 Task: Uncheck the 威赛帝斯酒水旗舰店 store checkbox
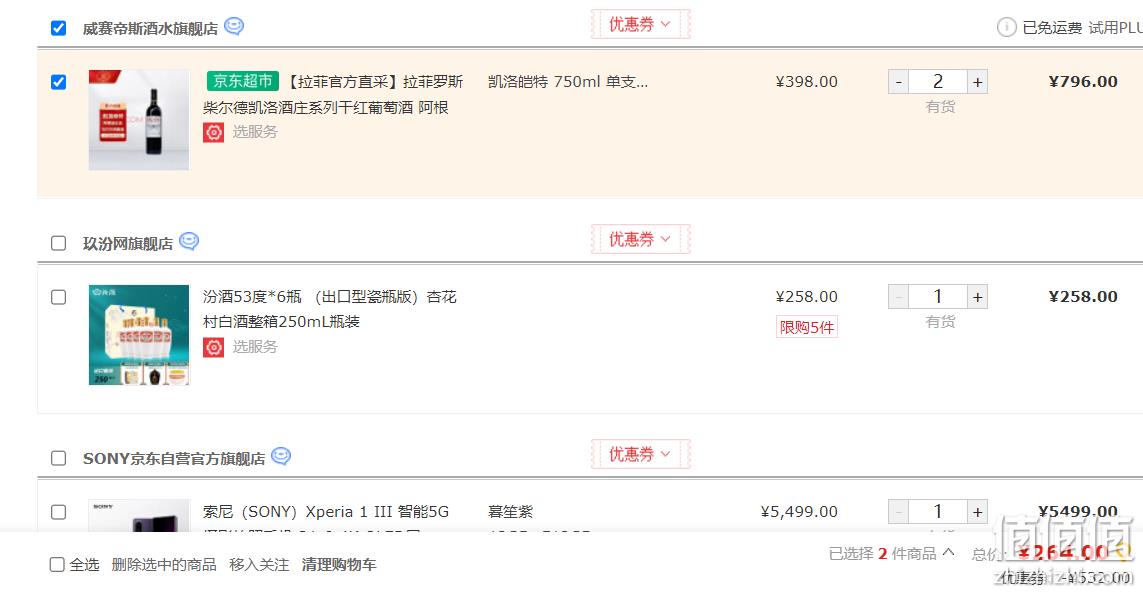tap(58, 28)
